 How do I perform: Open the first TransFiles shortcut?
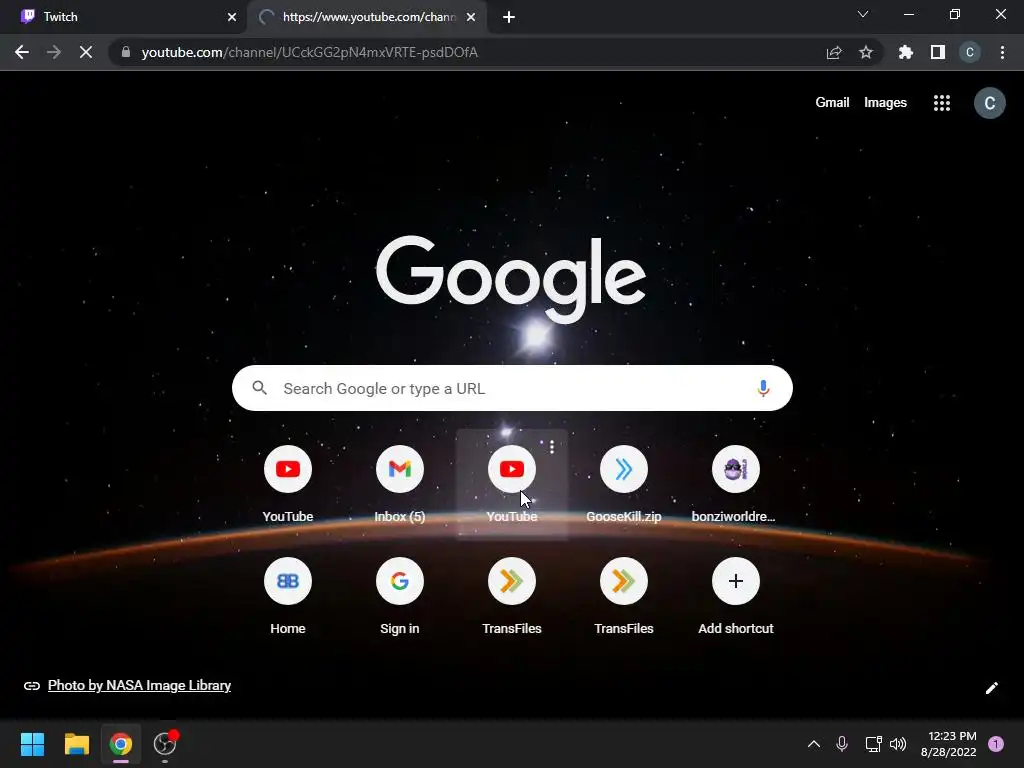tap(512, 596)
